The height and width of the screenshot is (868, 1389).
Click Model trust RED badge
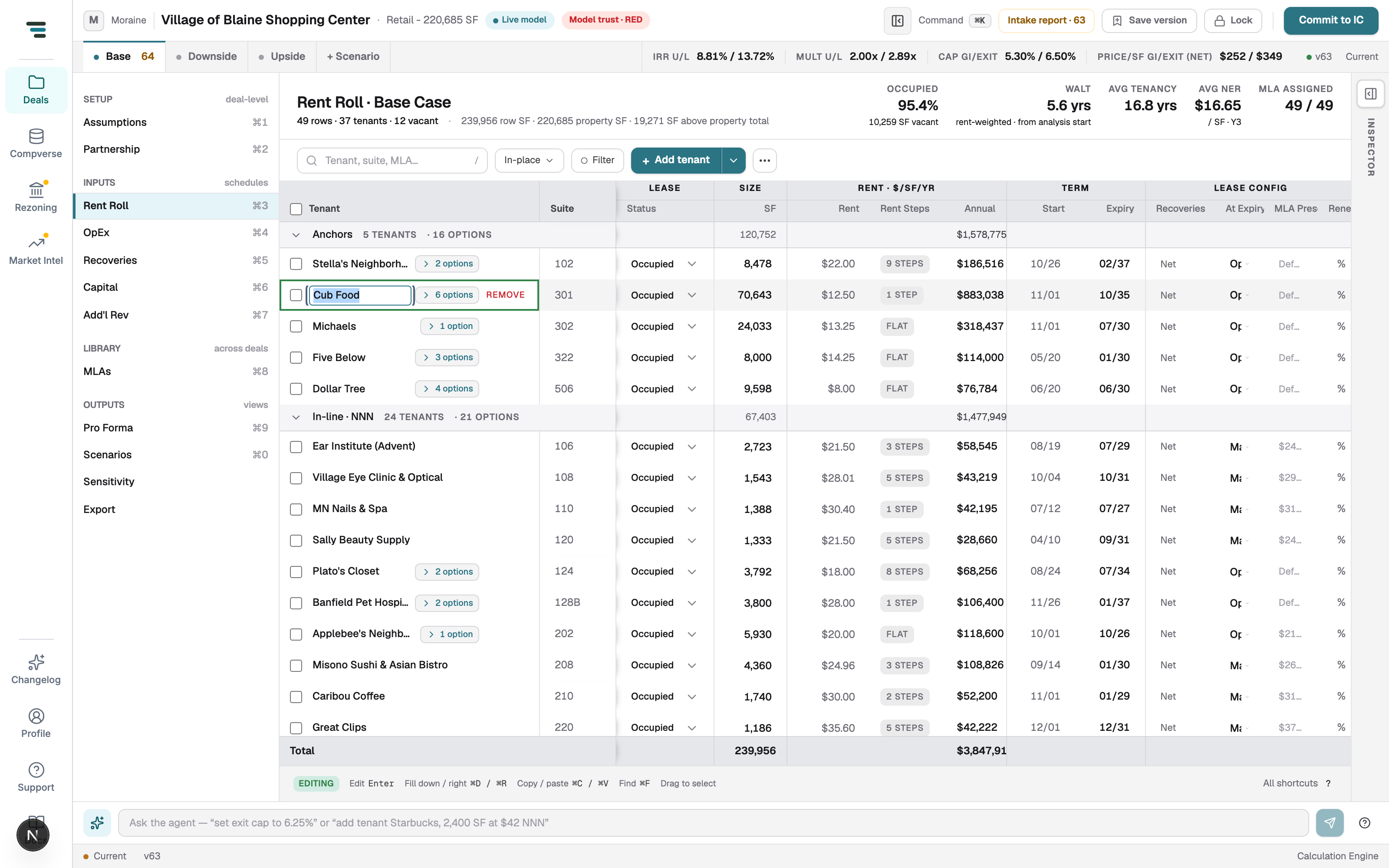[x=606, y=20]
